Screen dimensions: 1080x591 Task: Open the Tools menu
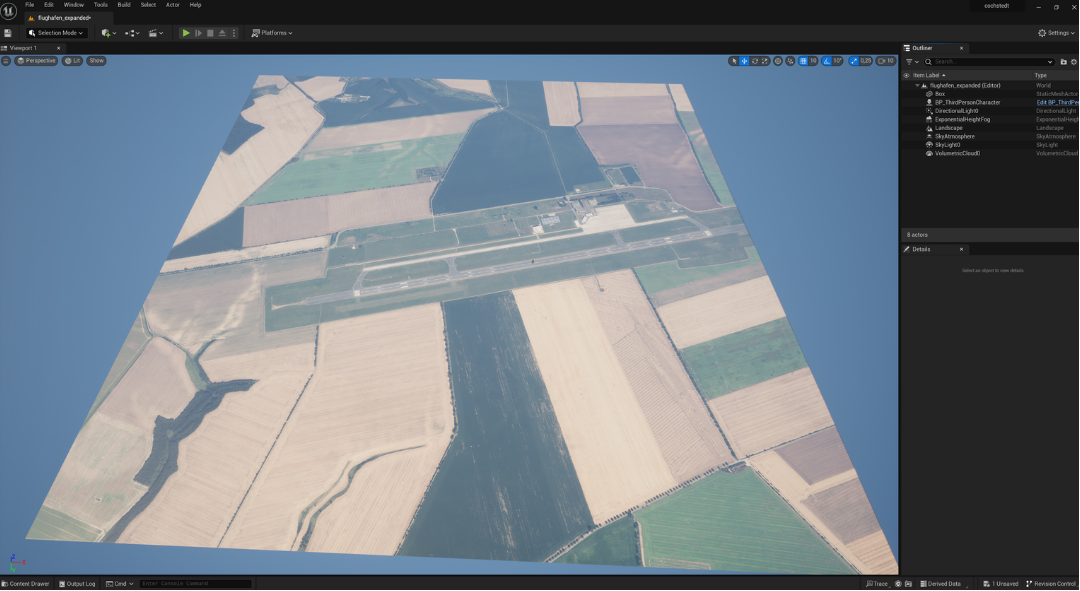101,5
